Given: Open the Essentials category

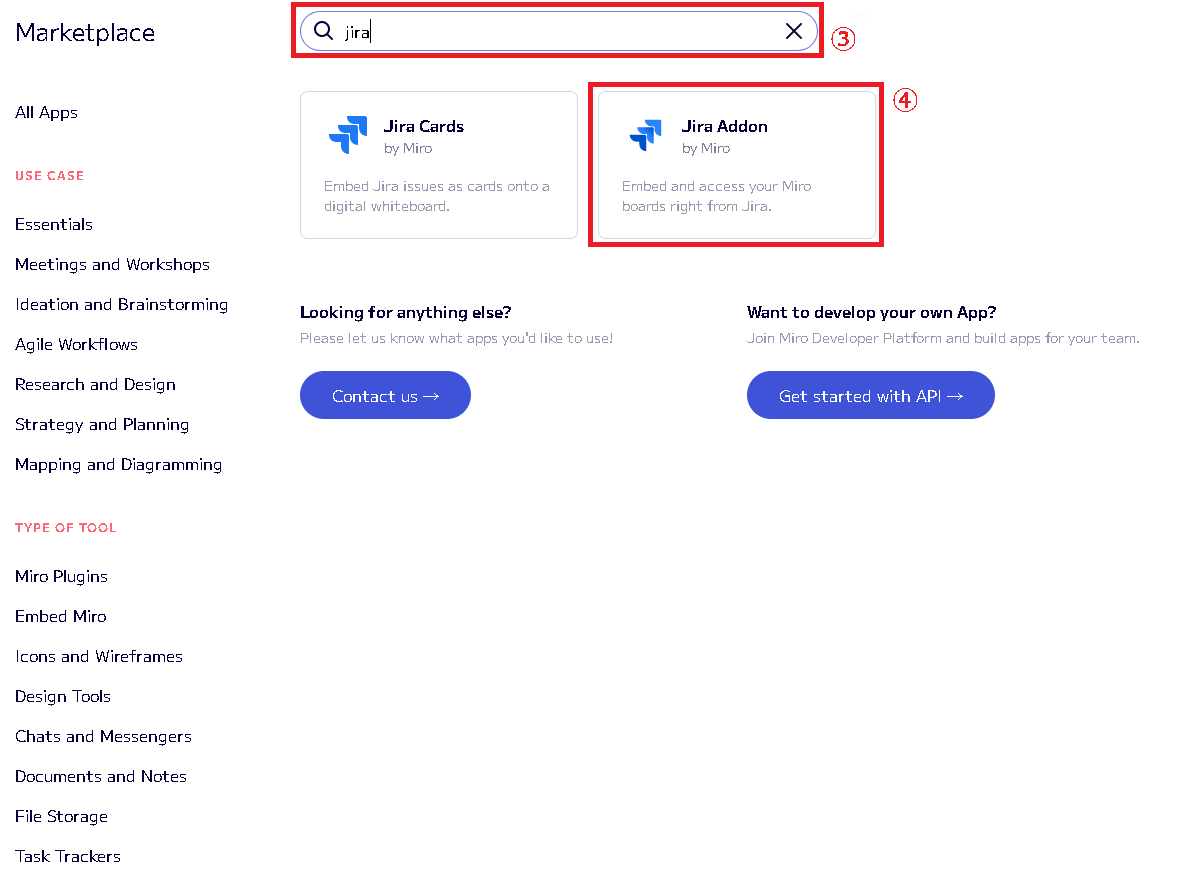Looking at the screenshot, I should click(54, 225).
